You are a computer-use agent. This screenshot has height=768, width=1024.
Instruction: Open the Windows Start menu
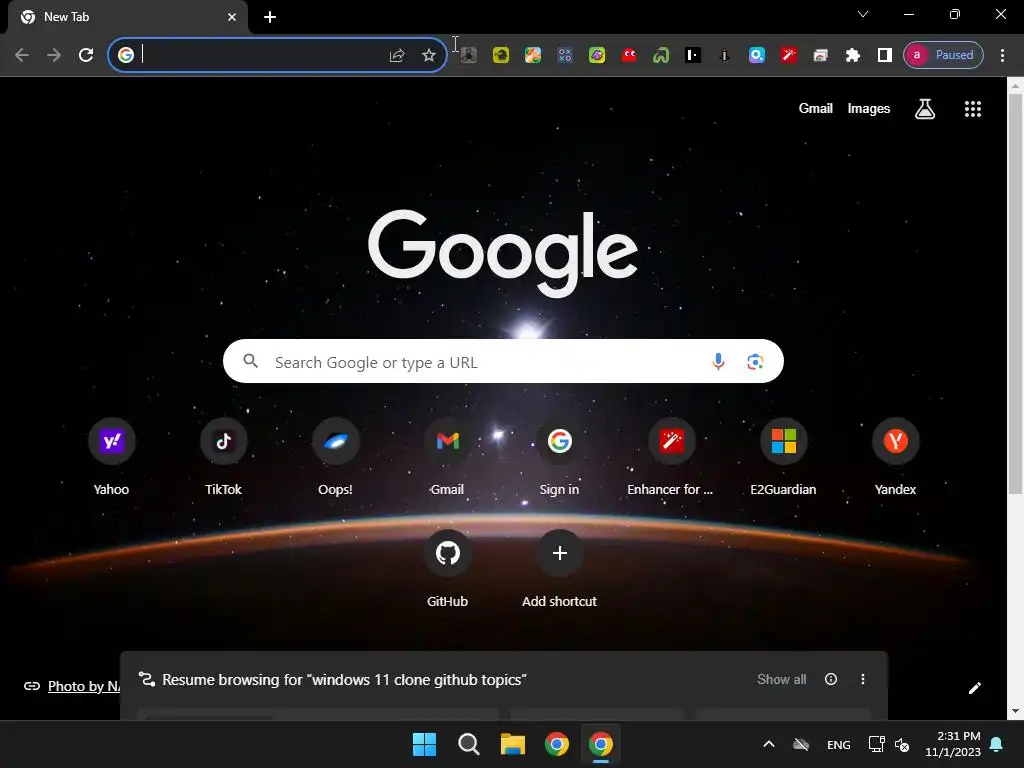pos(424,744)
